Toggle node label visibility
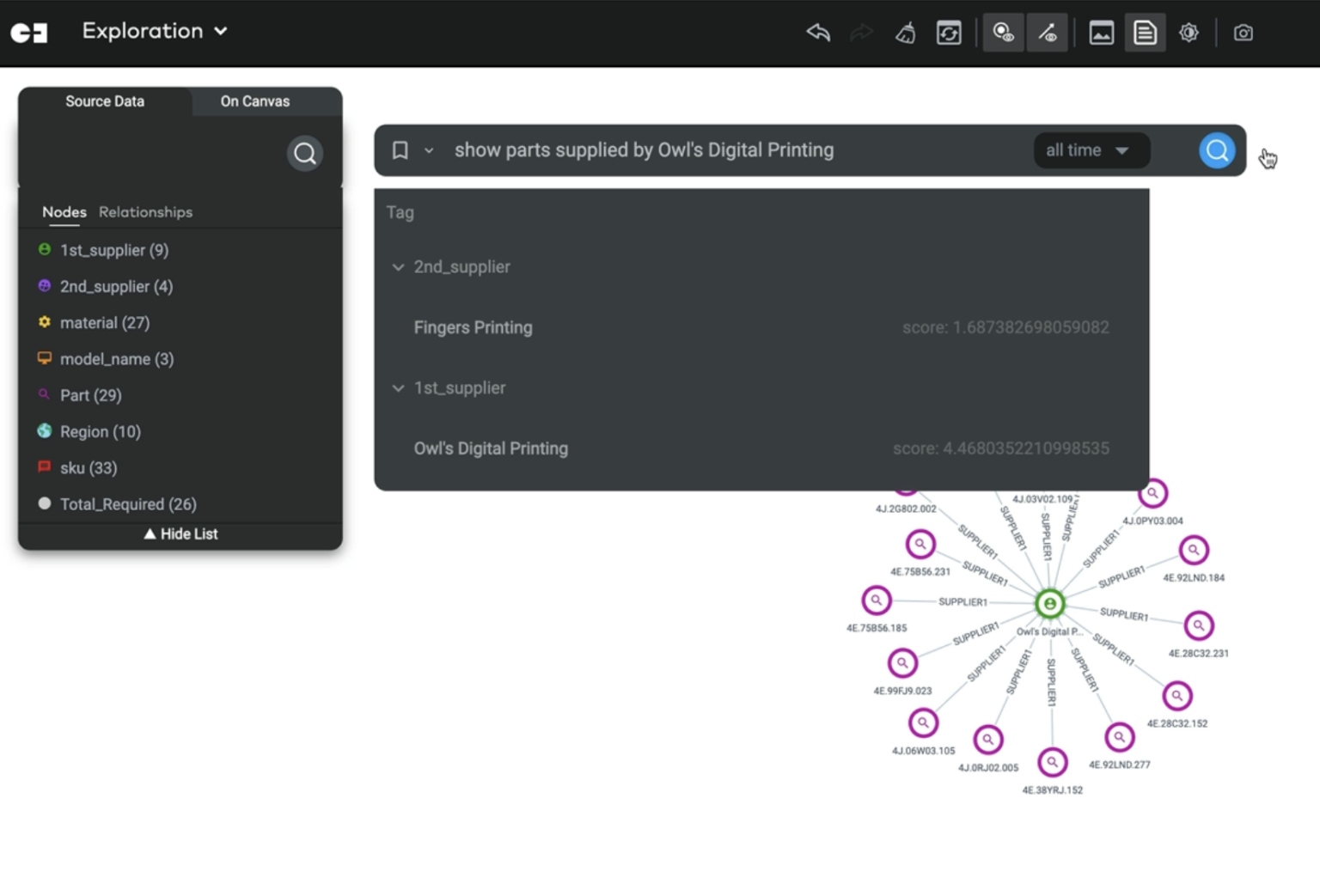The width and height of the screenshot is (1320, 896). pyautogui.click(x=1003, y=33)
